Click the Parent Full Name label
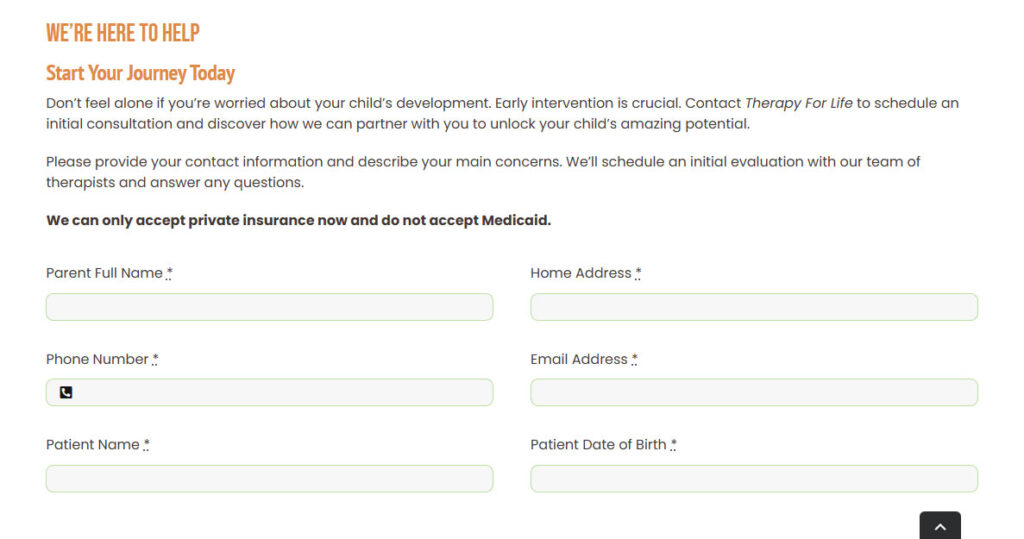 tap(104, 273)
